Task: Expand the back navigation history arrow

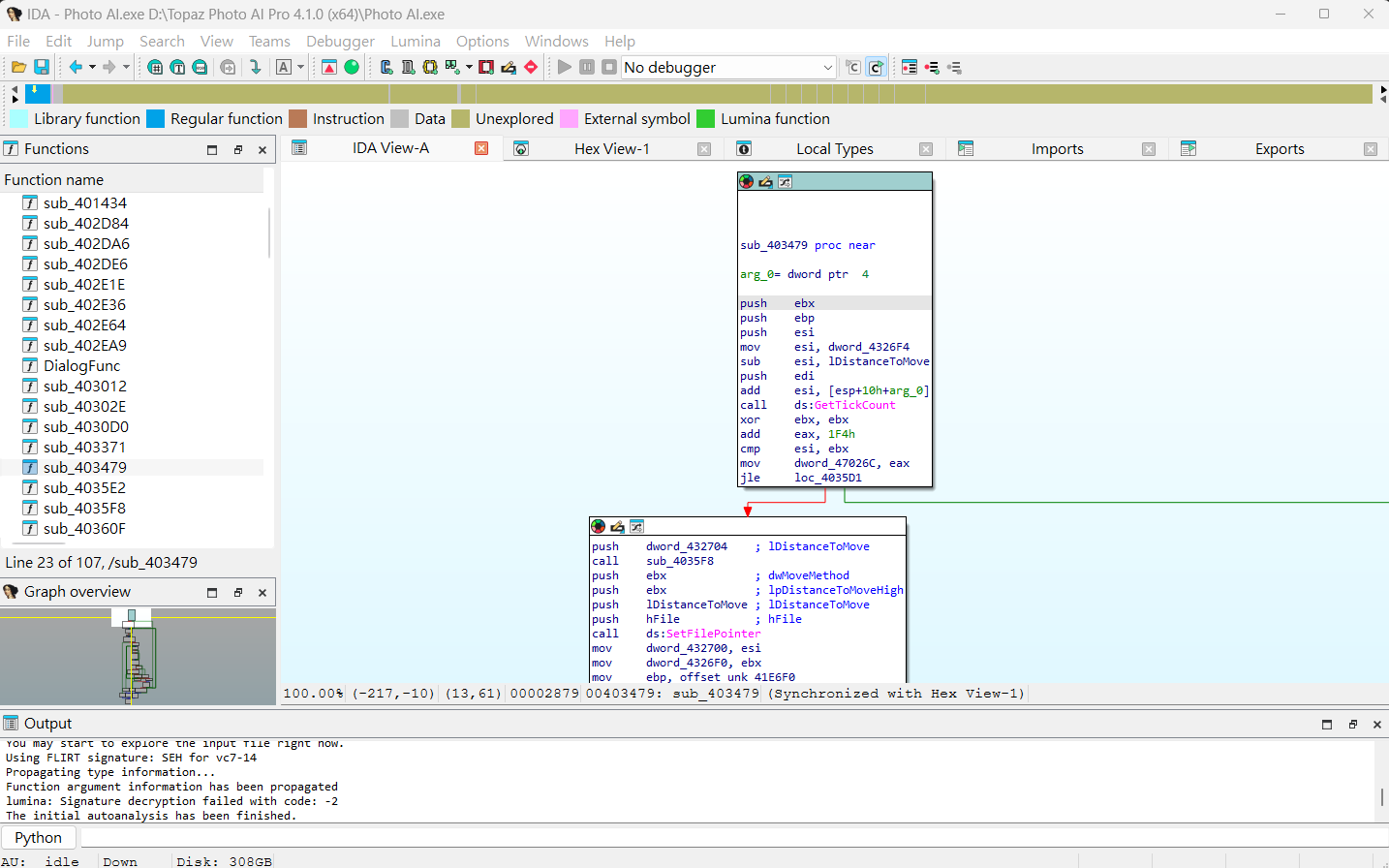Action: [92, 67]
